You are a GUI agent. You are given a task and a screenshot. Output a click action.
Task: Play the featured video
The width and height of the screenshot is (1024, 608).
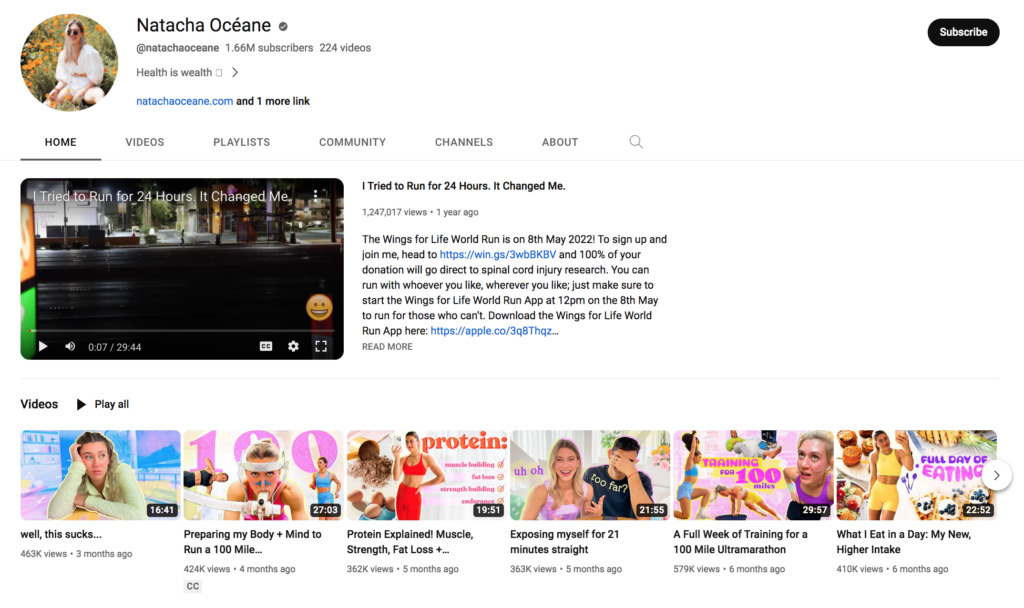pos(43,346)
